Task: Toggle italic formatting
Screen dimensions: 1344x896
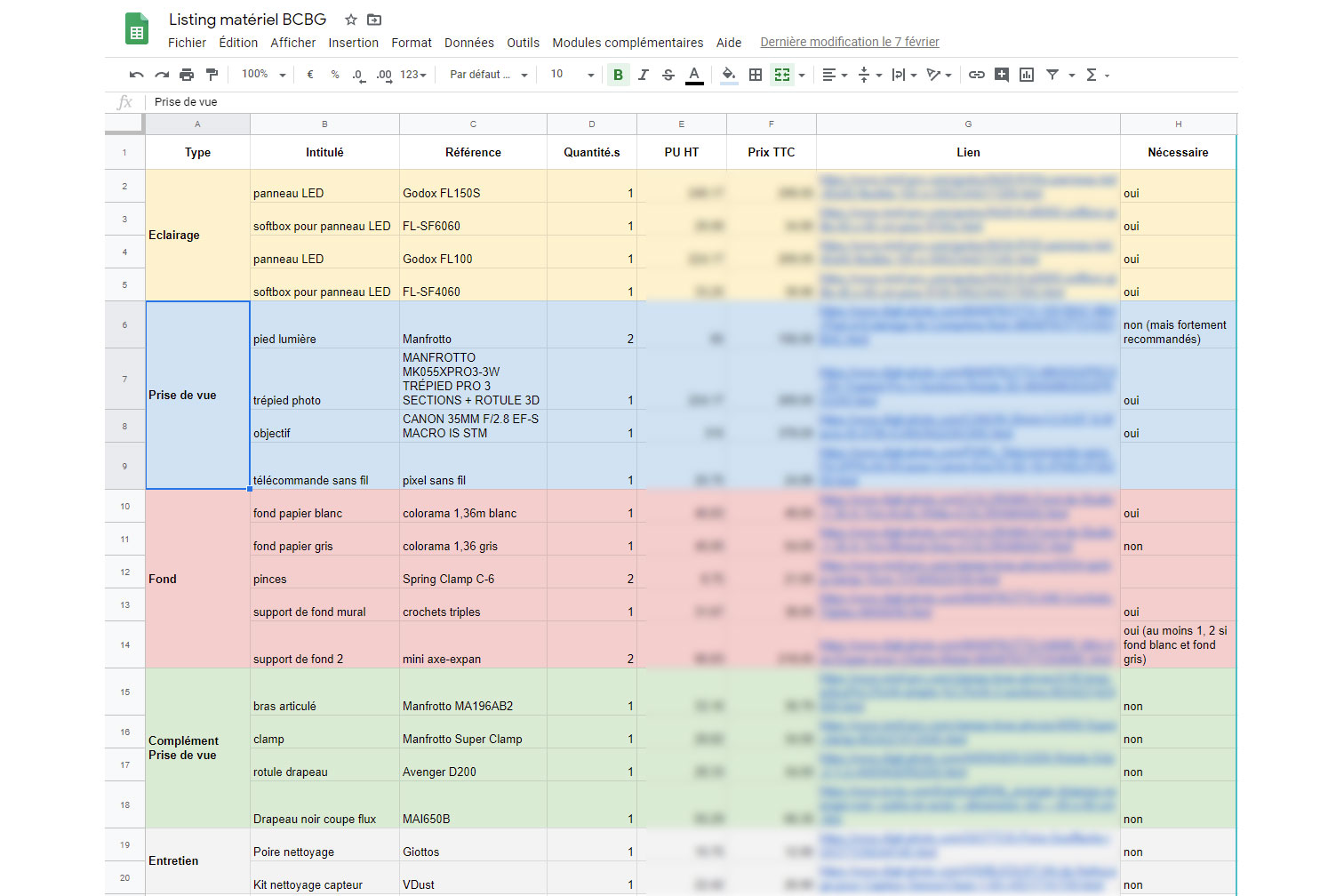Action: pyautogui.click(x=644, y=75)
